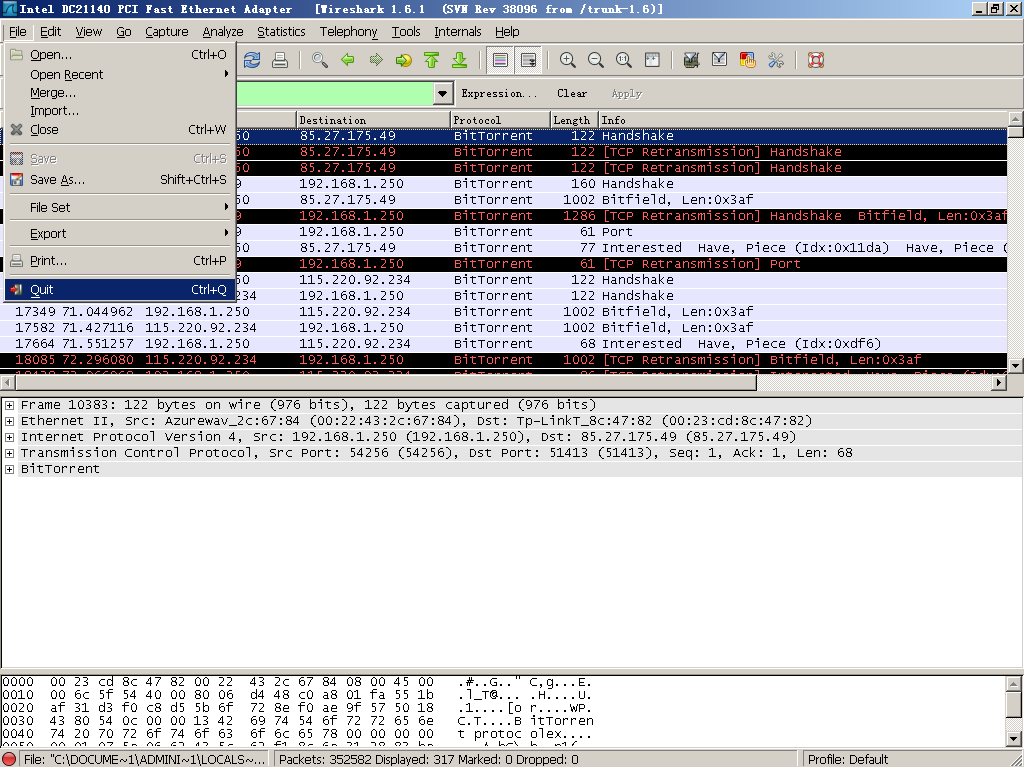Toggle packet list colorize icon
Image resolution: width=1024 pixels, height=768 pixels.
pos(500,60)
